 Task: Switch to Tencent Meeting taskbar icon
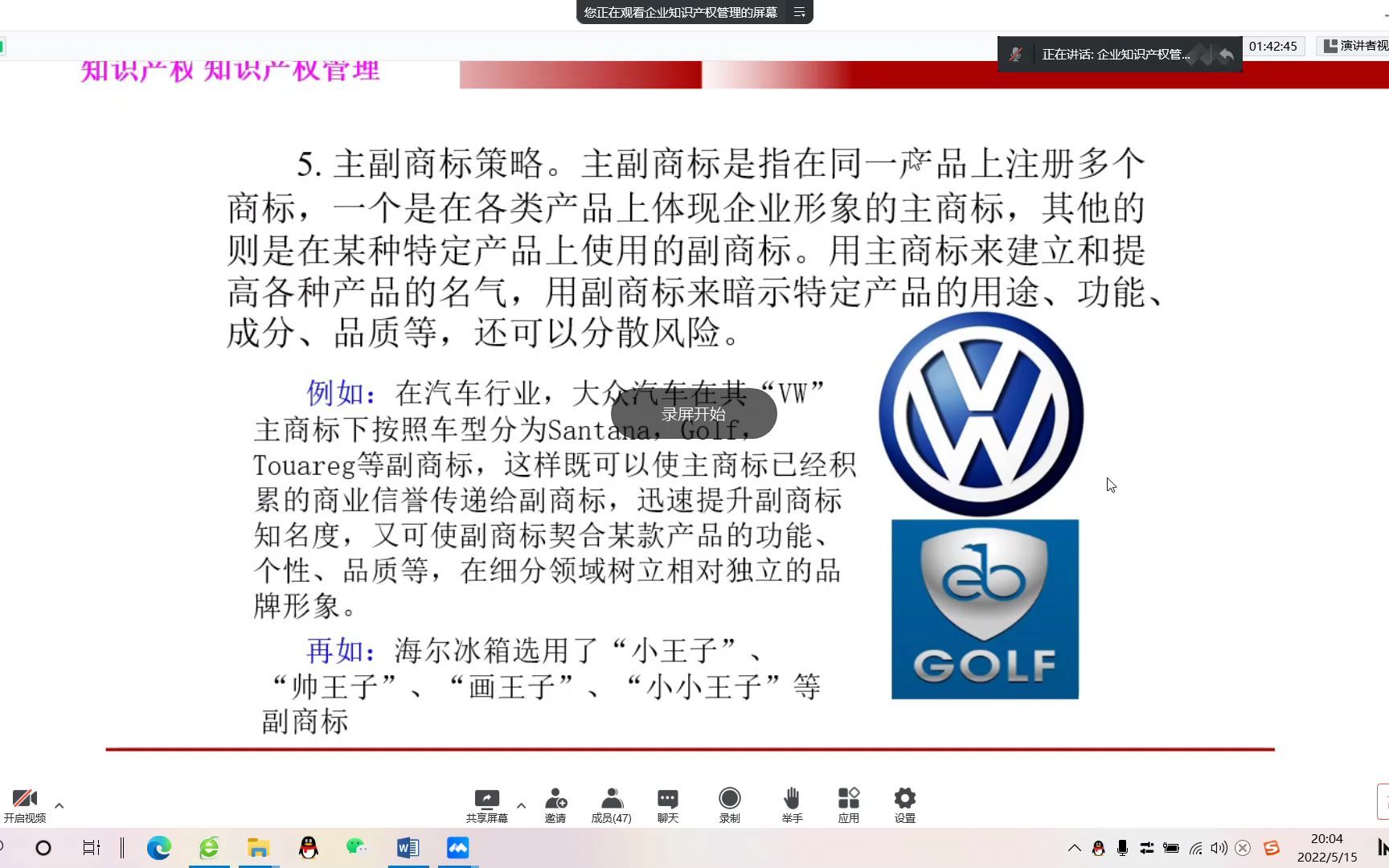coord(457,848)
